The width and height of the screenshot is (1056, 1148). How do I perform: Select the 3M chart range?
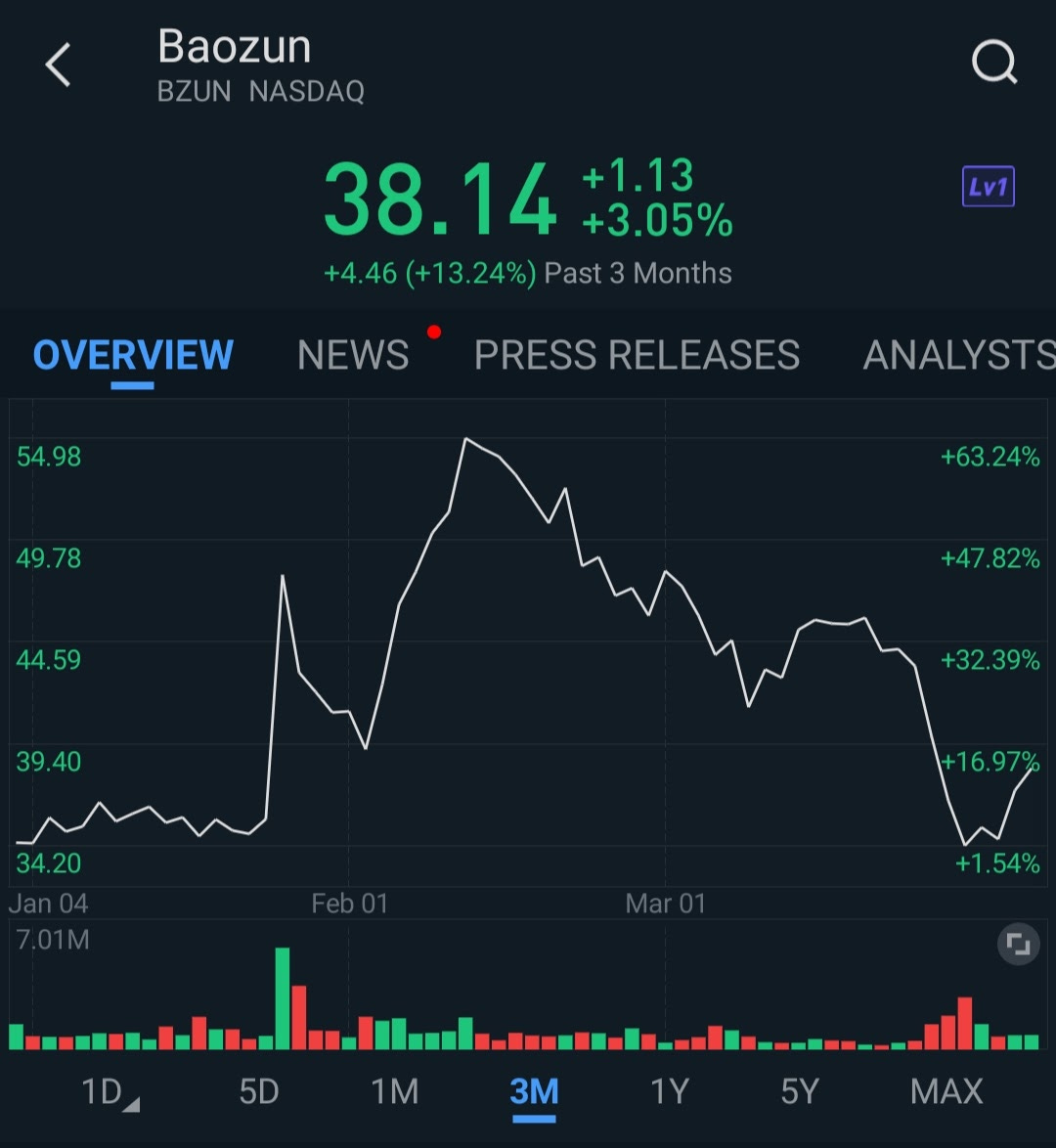pyautogui.click(x=534, y=1091)
